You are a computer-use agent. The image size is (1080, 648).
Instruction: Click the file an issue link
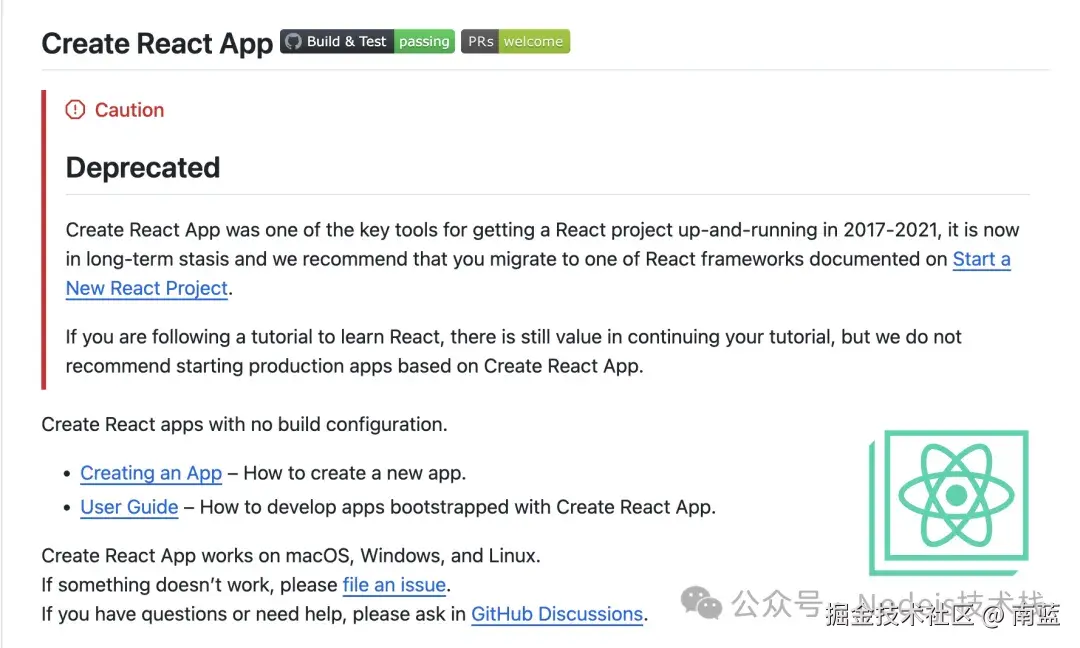[x=394, y=585]
